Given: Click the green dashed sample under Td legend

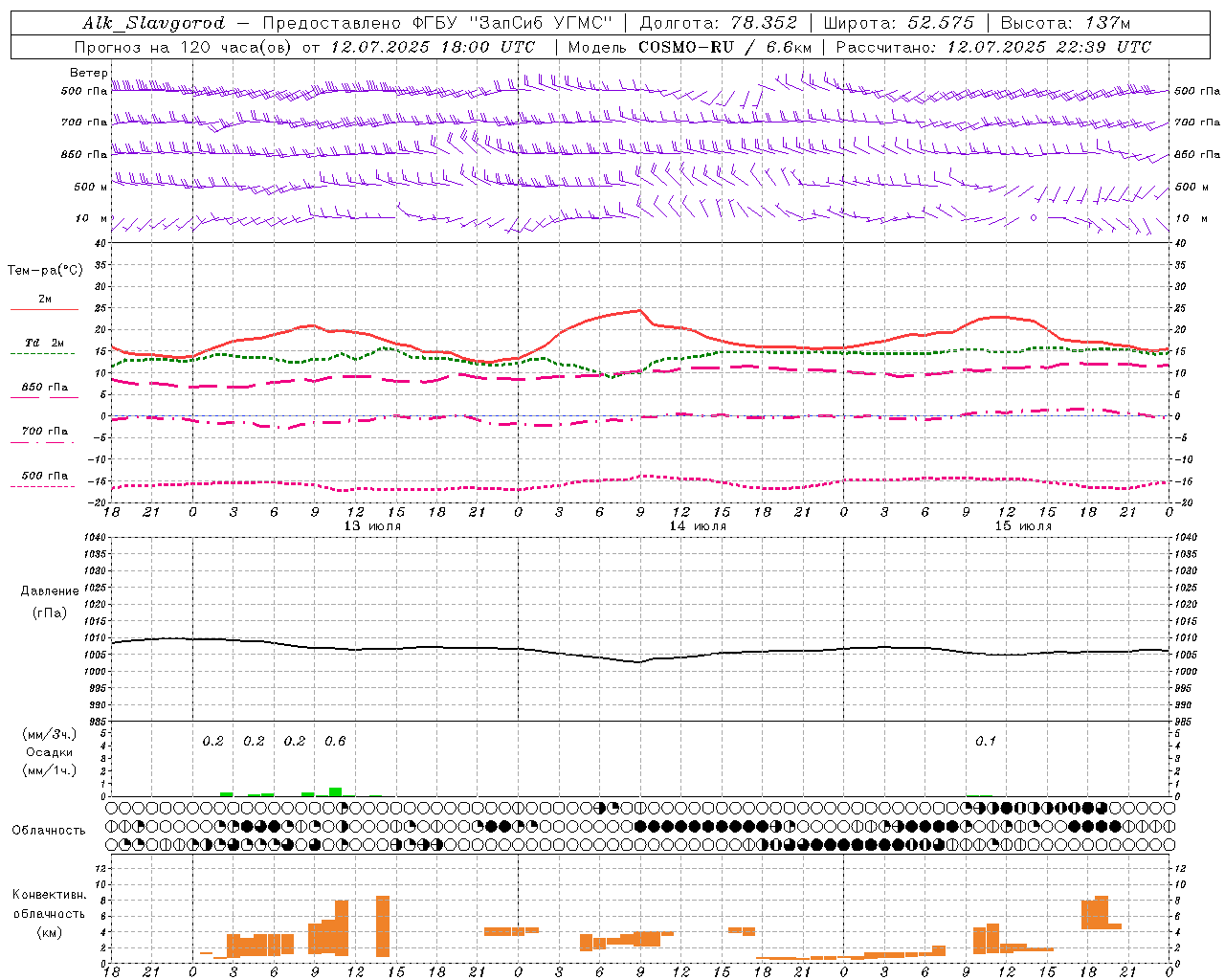Looking at the screenshot, I should (x=43, y=353).
